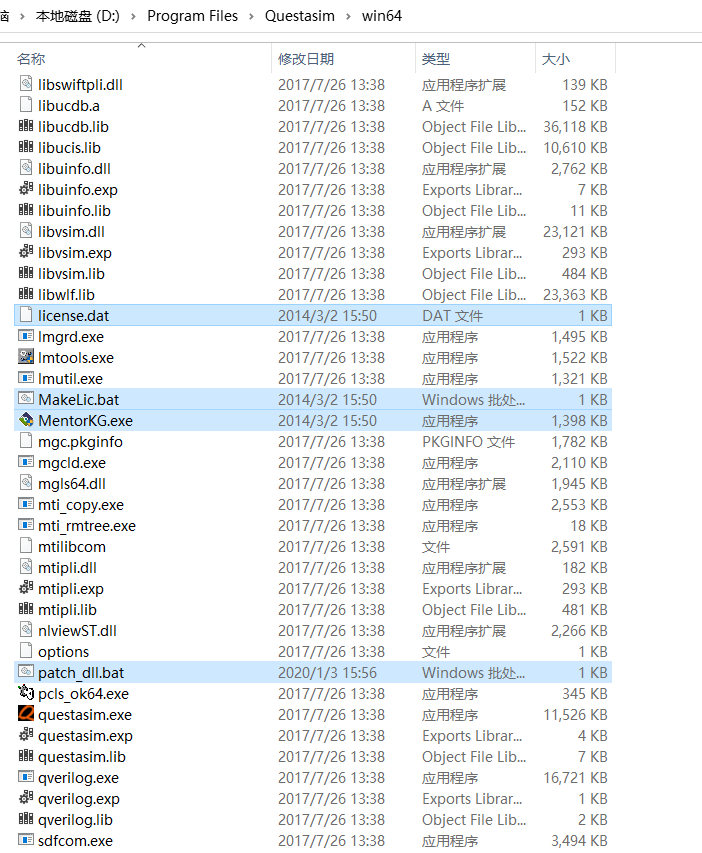Select the libucdb.a blank file icon

click(26, 105)
